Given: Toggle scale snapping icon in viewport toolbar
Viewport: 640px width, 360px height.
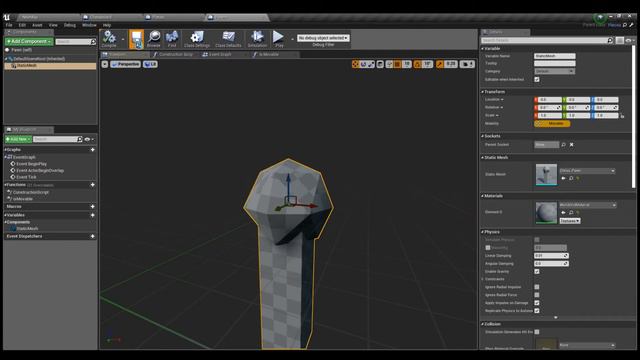Looking at the screenshot, I should click(x=439, y=64).
